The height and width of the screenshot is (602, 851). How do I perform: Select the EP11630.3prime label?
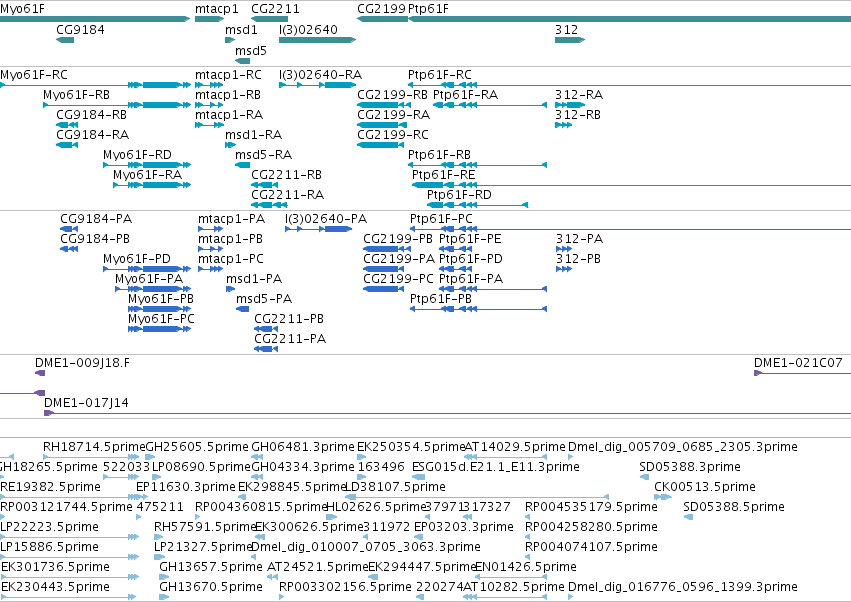tap(186, 487)
